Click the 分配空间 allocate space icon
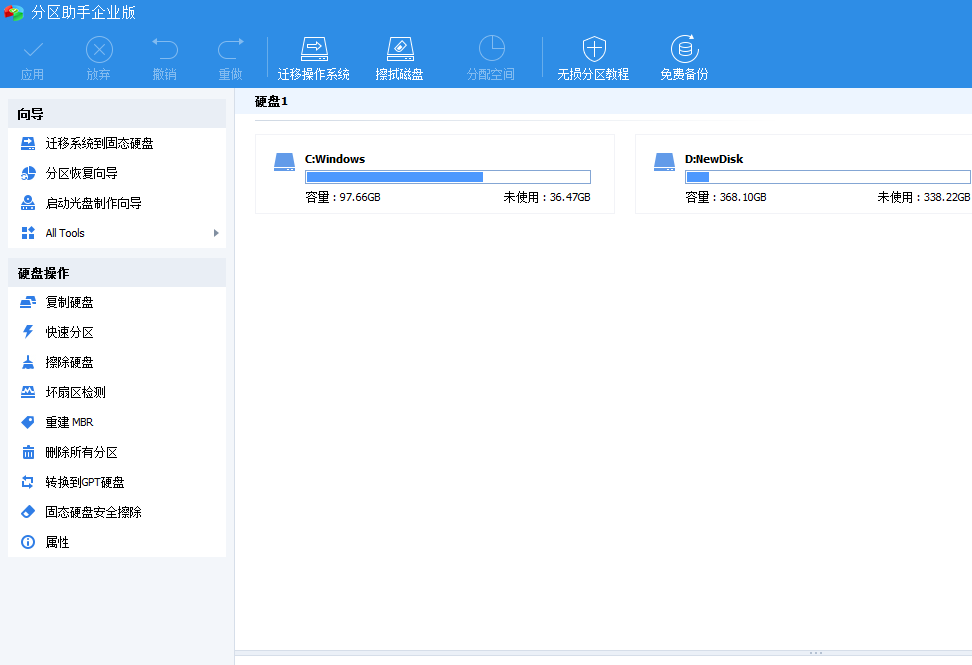This screenshot has width=972, height=665. pyautogui.click(x=491, y=49)
